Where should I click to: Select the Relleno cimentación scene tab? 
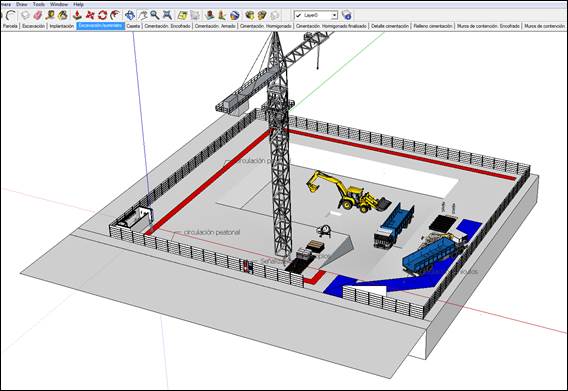click(x=433, y=26)
